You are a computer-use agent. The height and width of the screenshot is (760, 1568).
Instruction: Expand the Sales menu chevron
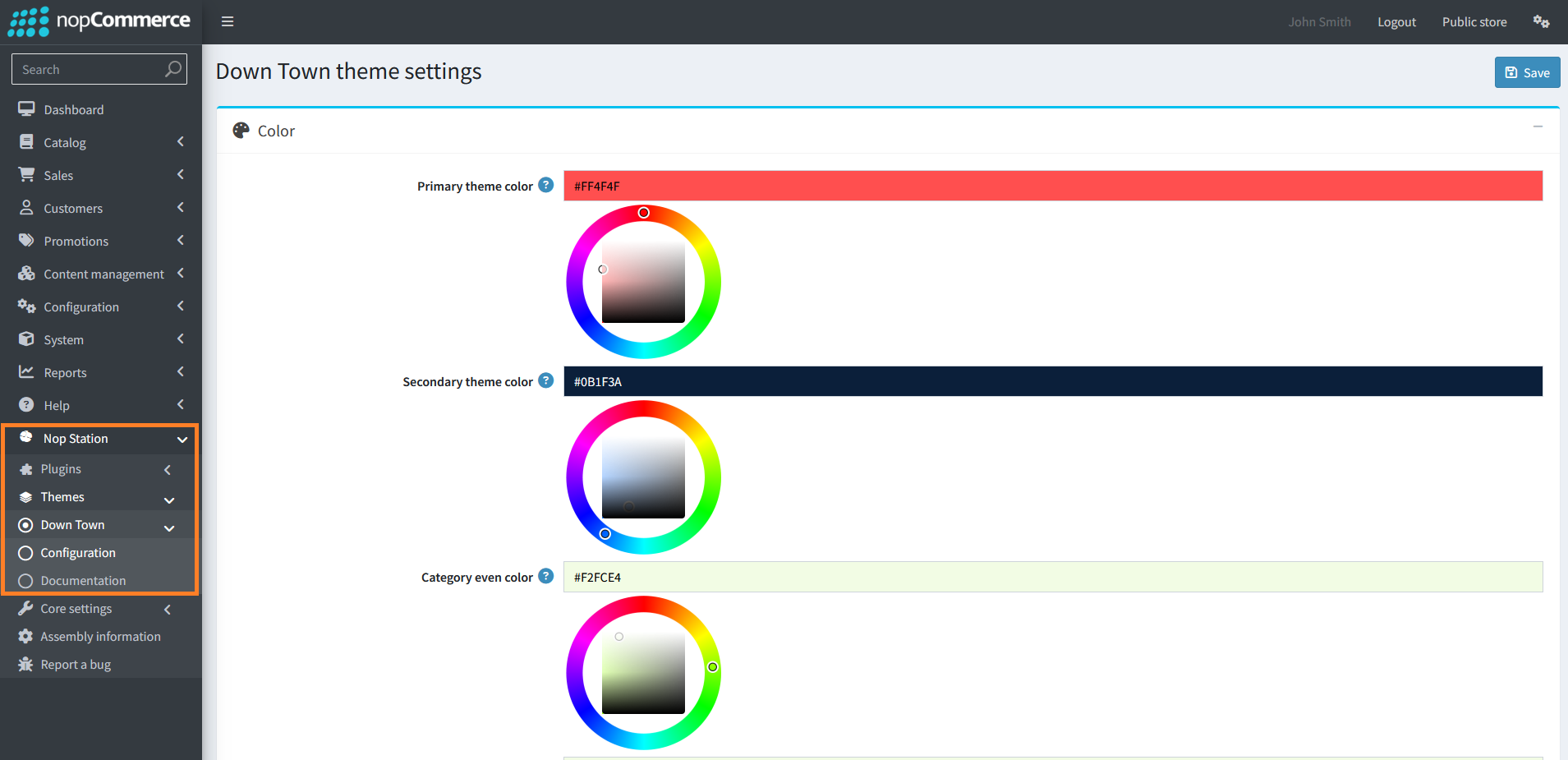click(181, 174)
